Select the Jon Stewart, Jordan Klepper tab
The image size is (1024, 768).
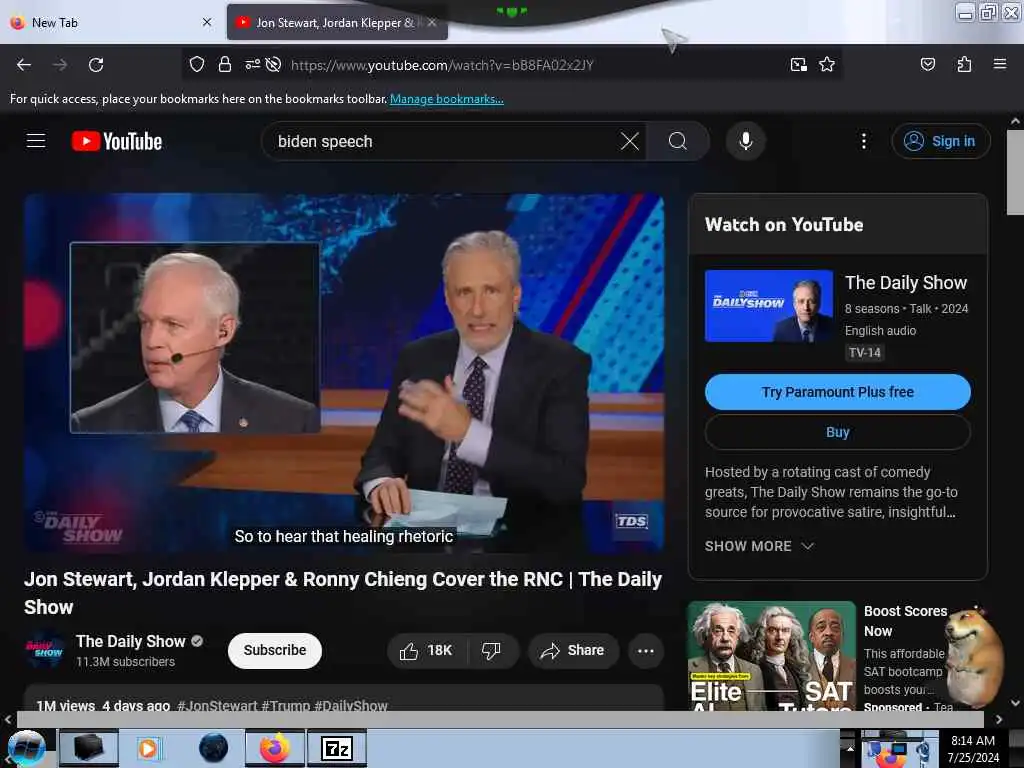(335, 23)
